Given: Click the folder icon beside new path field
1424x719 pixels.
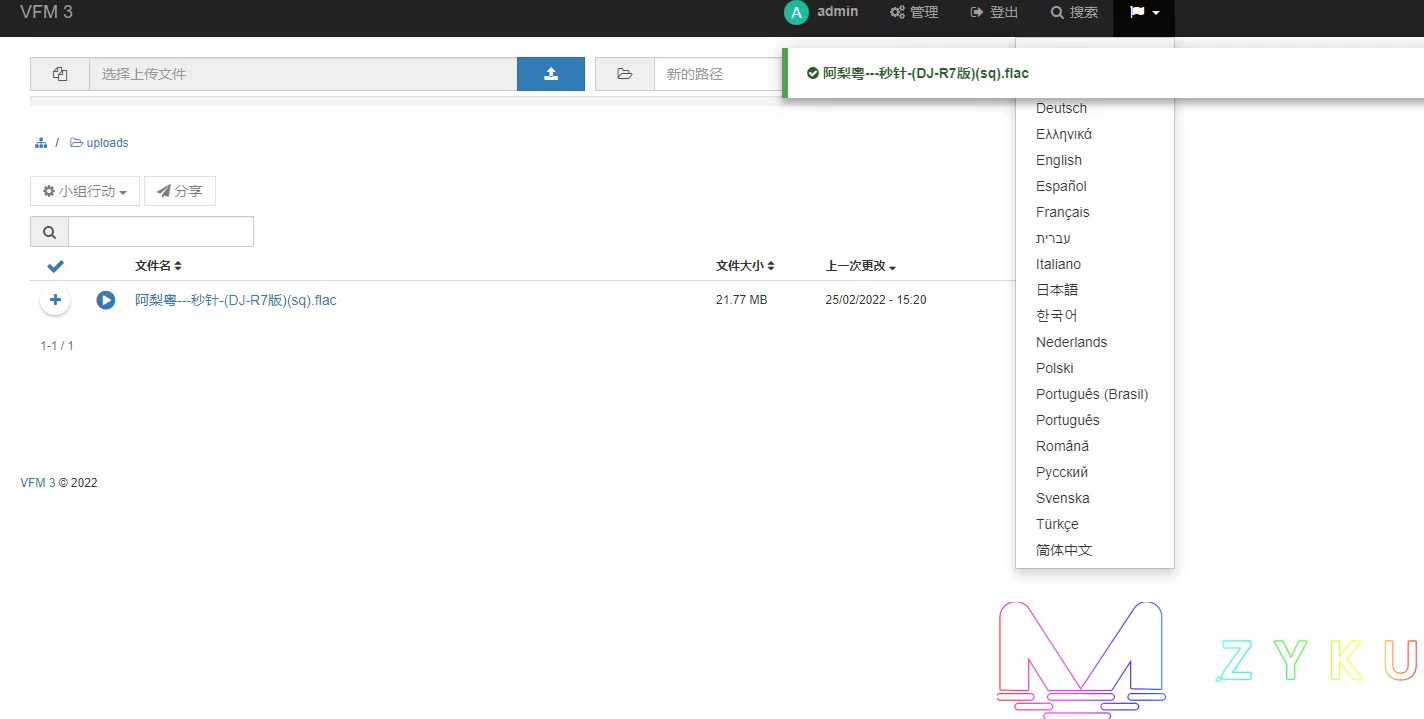Looking at the screenshot, I should 625,74.
